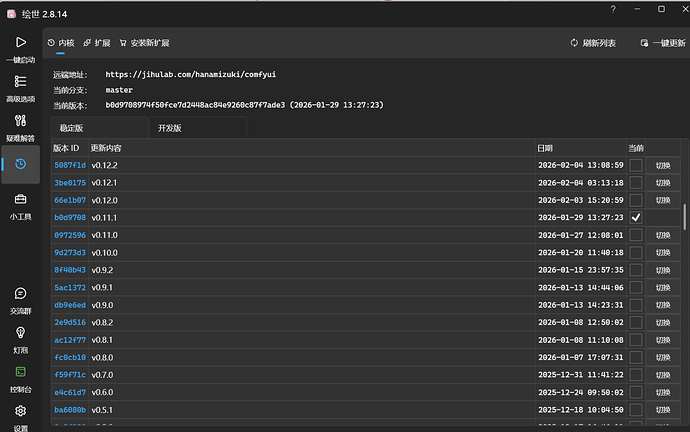This screenshot has width=690, height=432.
Task: Open commit link 8f40b43
Action: tap(70, 270)
